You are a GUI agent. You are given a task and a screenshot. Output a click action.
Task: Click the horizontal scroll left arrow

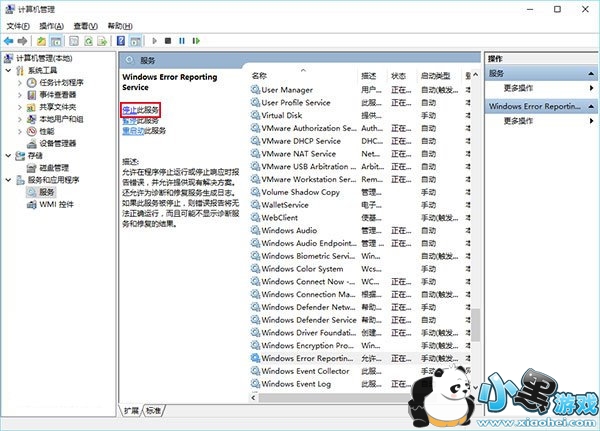tap(254, 398)
